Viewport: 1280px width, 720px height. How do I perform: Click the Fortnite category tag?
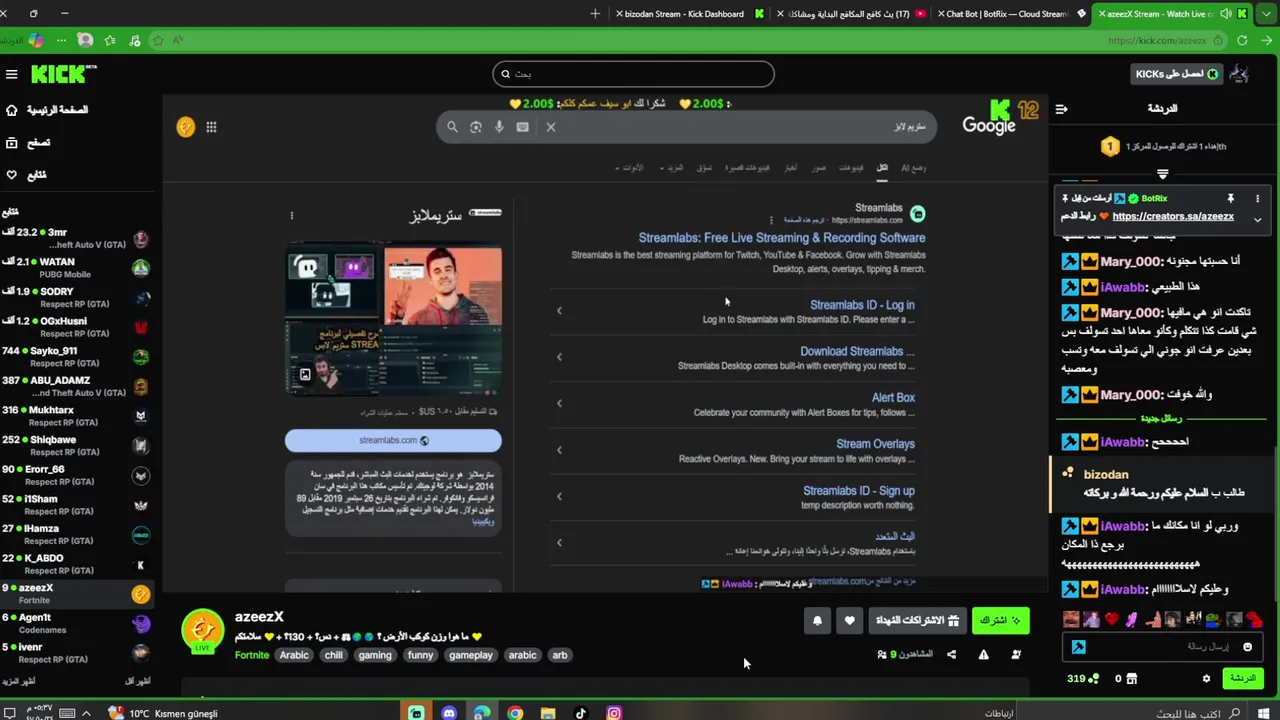point(252,656)
